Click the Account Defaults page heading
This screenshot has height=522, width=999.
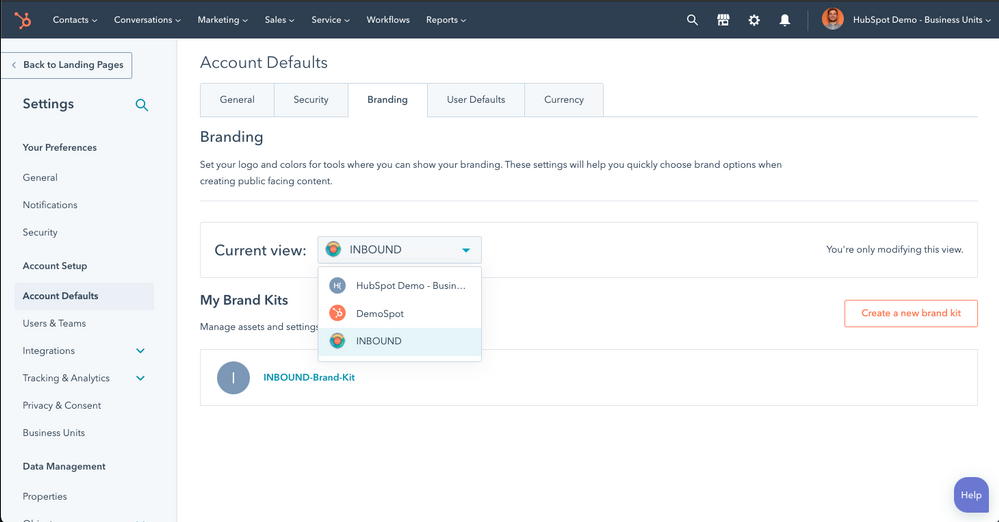point(264,62)
